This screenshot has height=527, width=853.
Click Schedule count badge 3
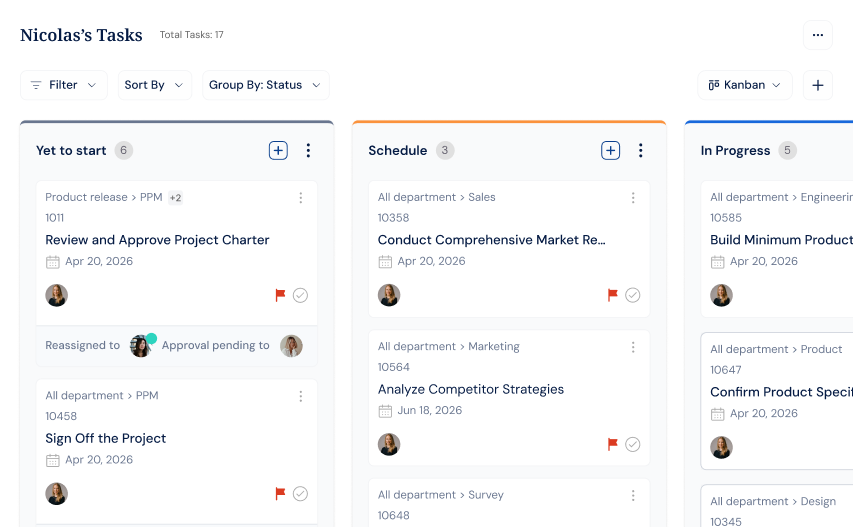point(445,151)
